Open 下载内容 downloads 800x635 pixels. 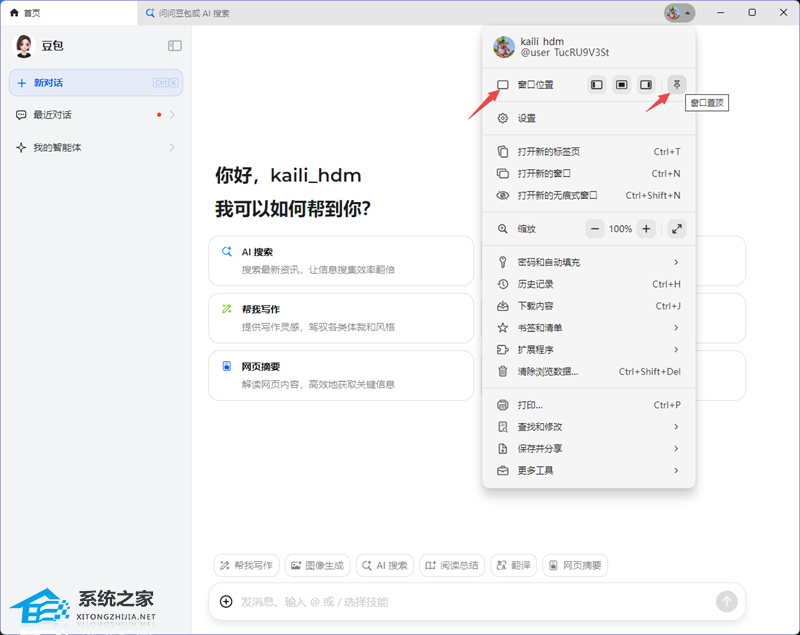pyautogui.click(x=589, y=306)
